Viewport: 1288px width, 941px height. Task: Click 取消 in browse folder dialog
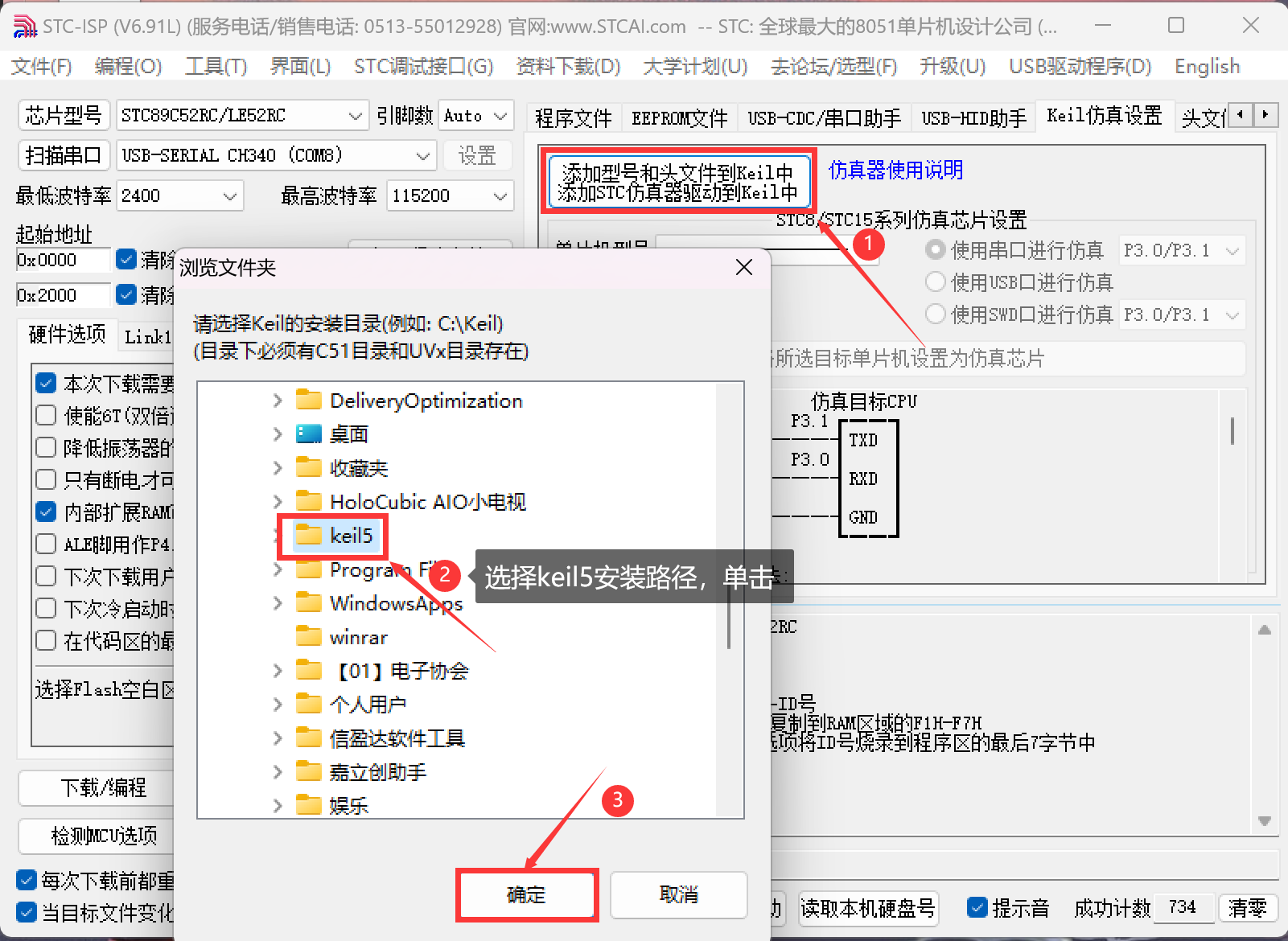pos(679,894)
